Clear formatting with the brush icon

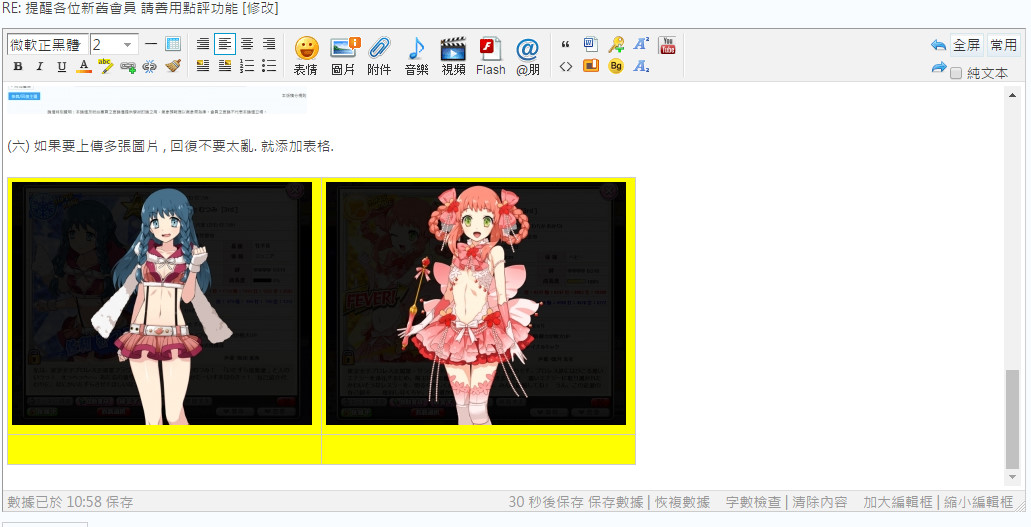point(172,66)
